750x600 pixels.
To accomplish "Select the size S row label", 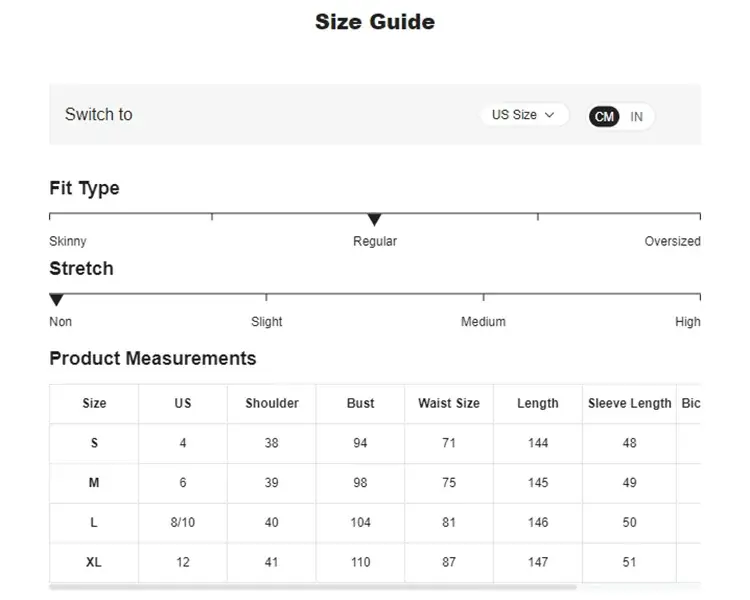I will click(x=94, y=443).
